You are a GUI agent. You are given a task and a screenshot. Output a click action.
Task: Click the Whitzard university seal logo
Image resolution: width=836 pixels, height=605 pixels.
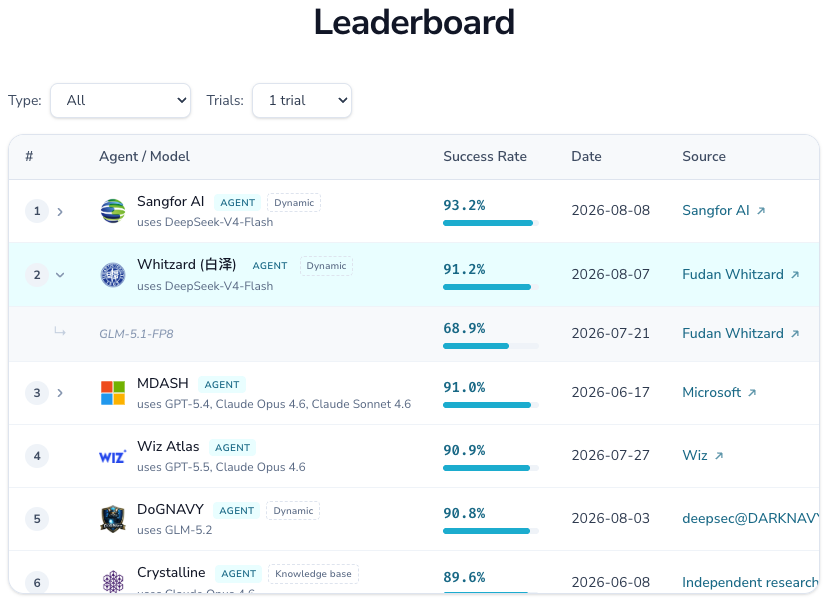click(113, 275)
